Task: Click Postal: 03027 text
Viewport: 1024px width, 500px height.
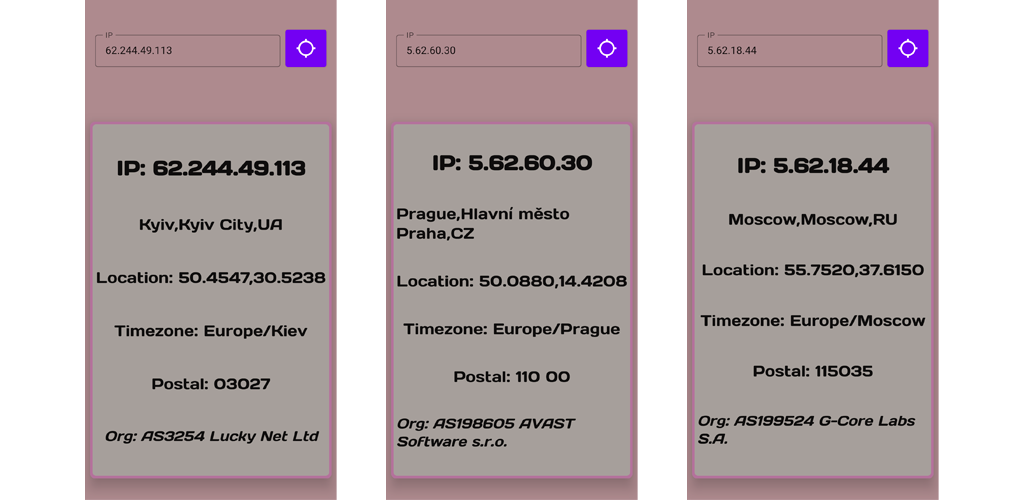Action: pos(211,384)
